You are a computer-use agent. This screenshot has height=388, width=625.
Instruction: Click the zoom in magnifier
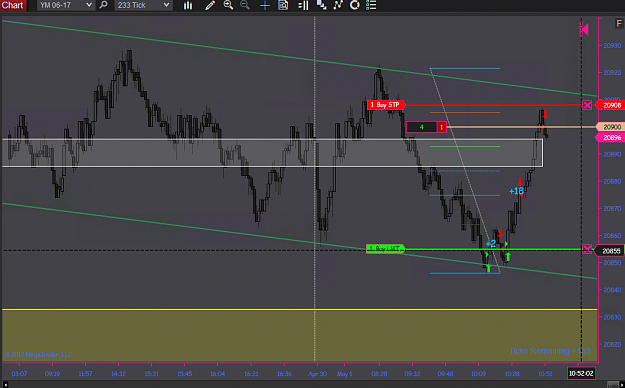point(228,5)
